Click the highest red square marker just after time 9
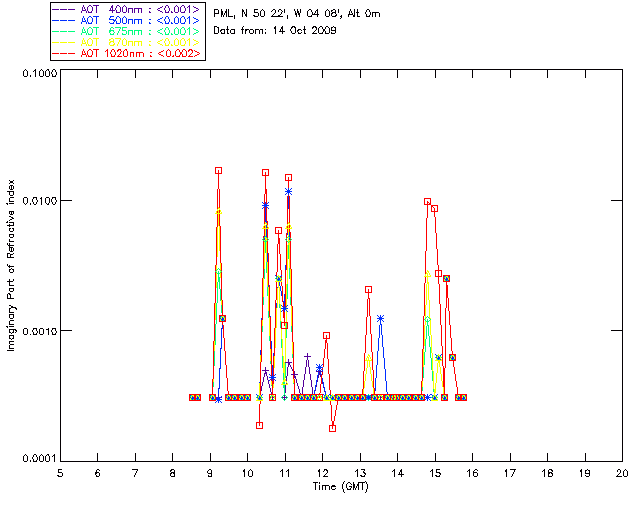The image size is (640, 512). point(218,171)
